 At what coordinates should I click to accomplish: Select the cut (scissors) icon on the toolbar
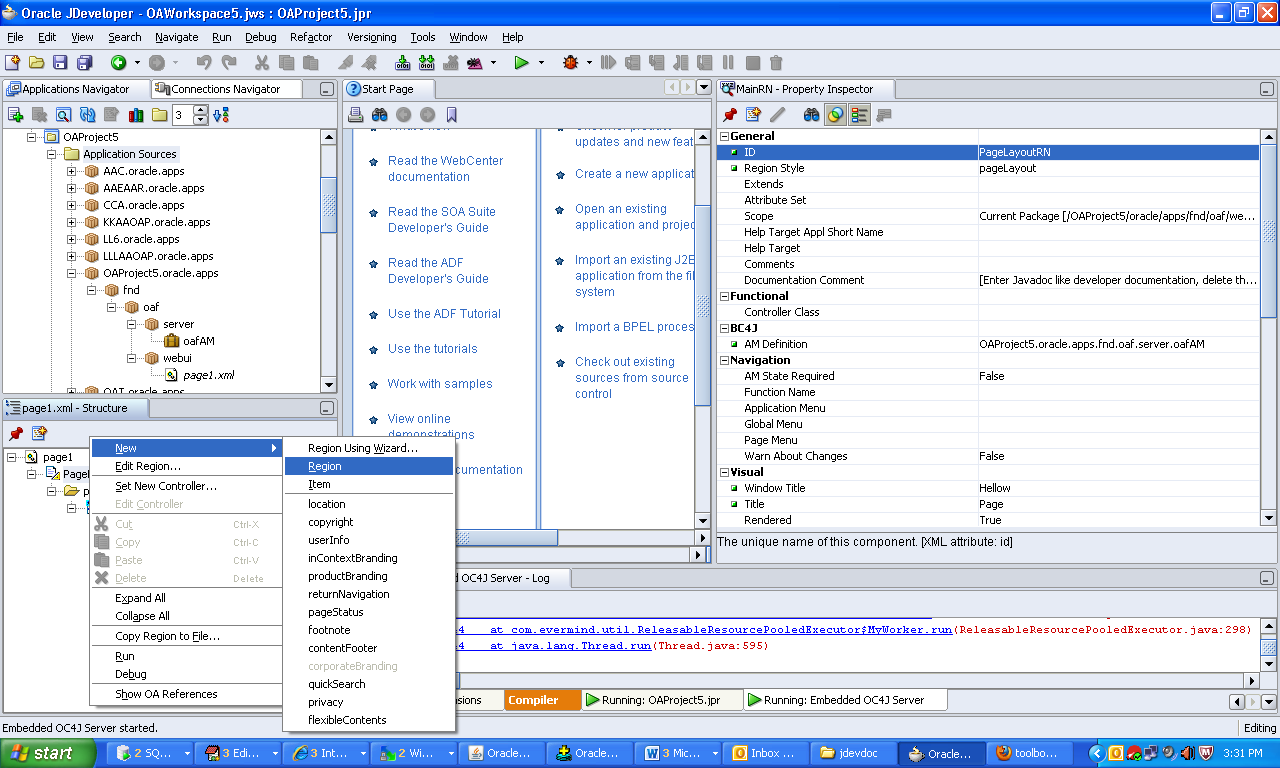pyautogui.click(x=262, y=61)
